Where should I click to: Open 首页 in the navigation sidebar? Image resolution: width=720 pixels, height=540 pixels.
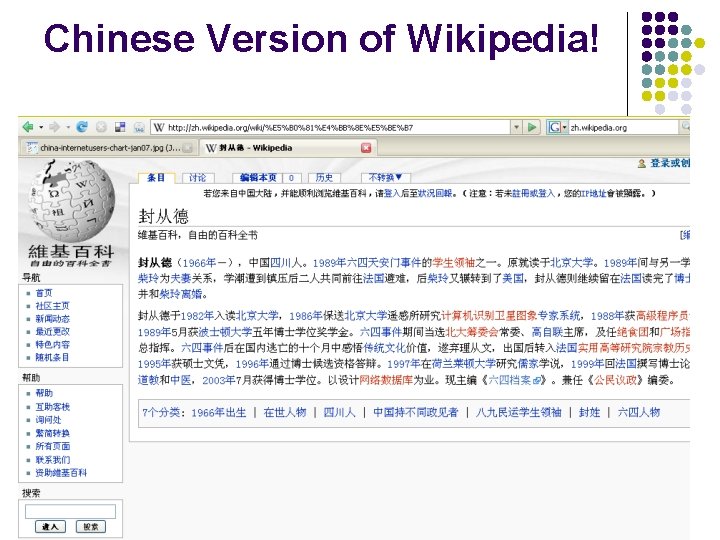point(44,292)
